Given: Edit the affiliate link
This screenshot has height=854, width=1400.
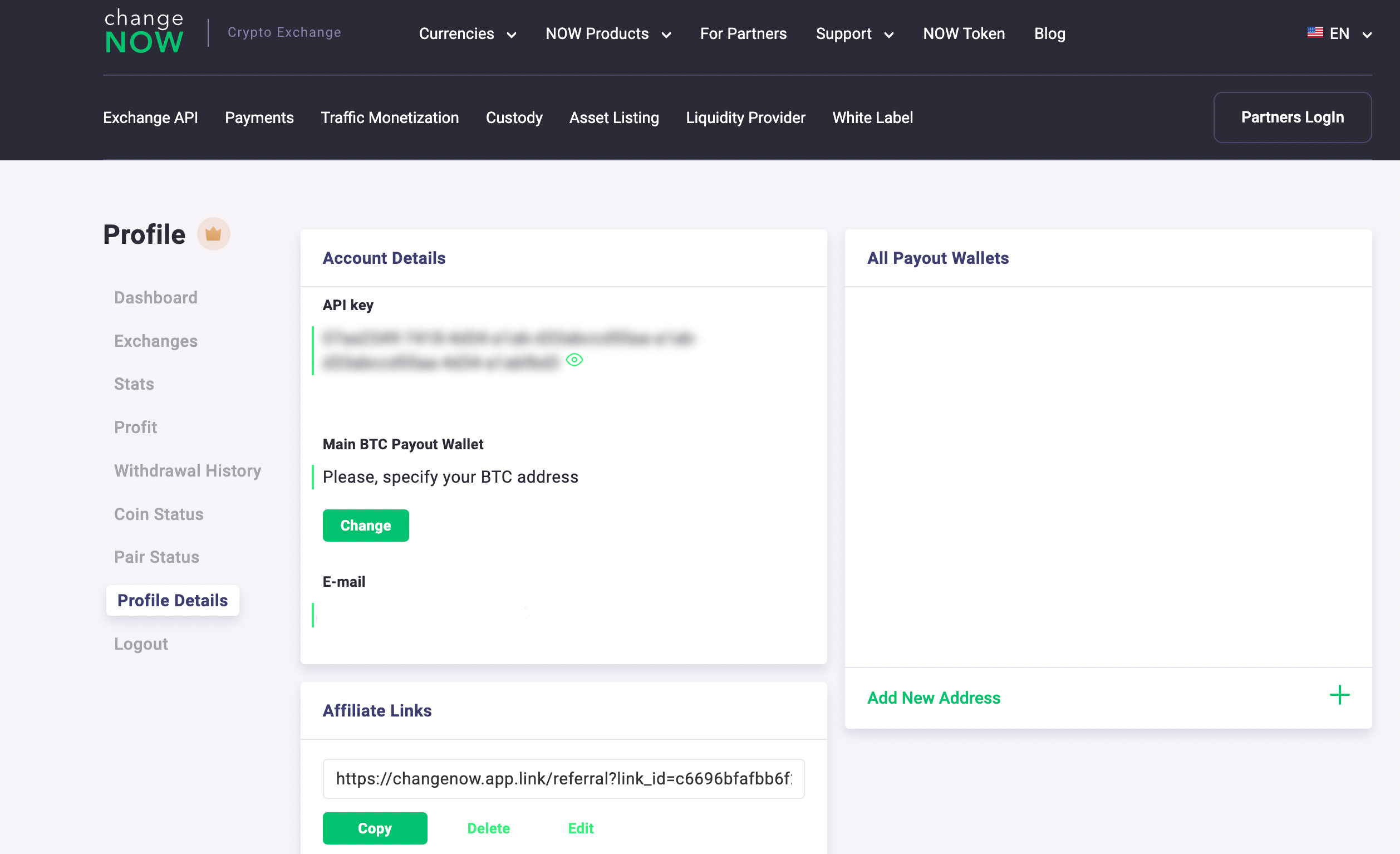Looking at the screenshot, I should point(581,828).
